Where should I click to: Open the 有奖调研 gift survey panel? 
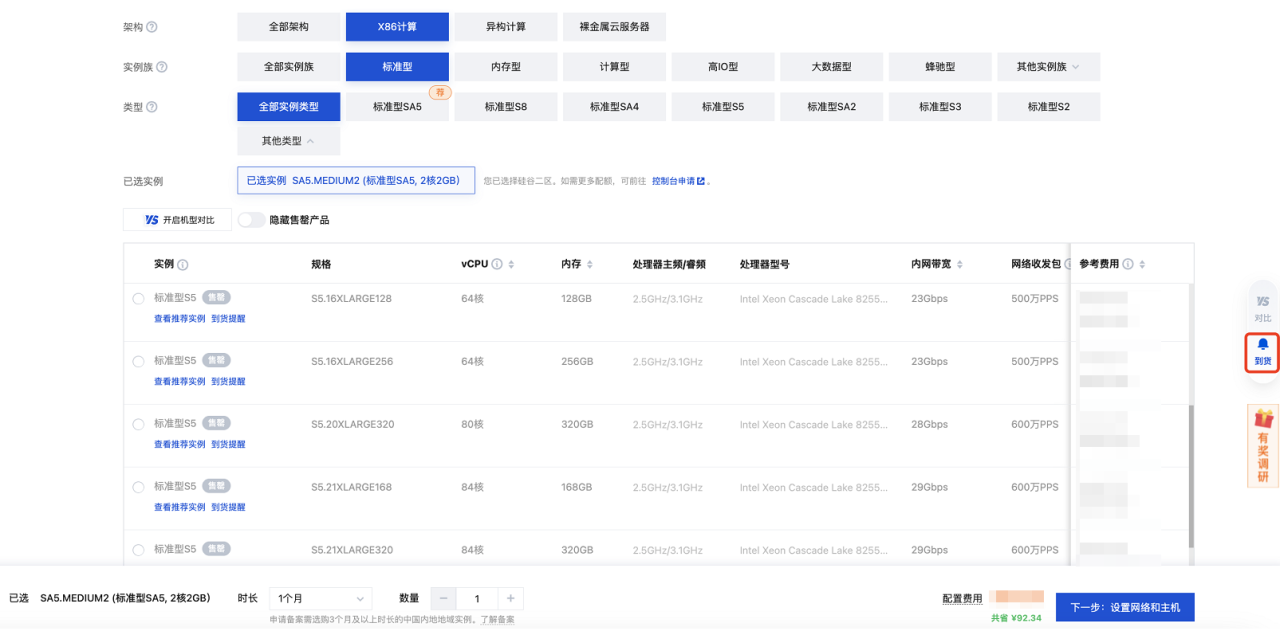click(1261, 445)
